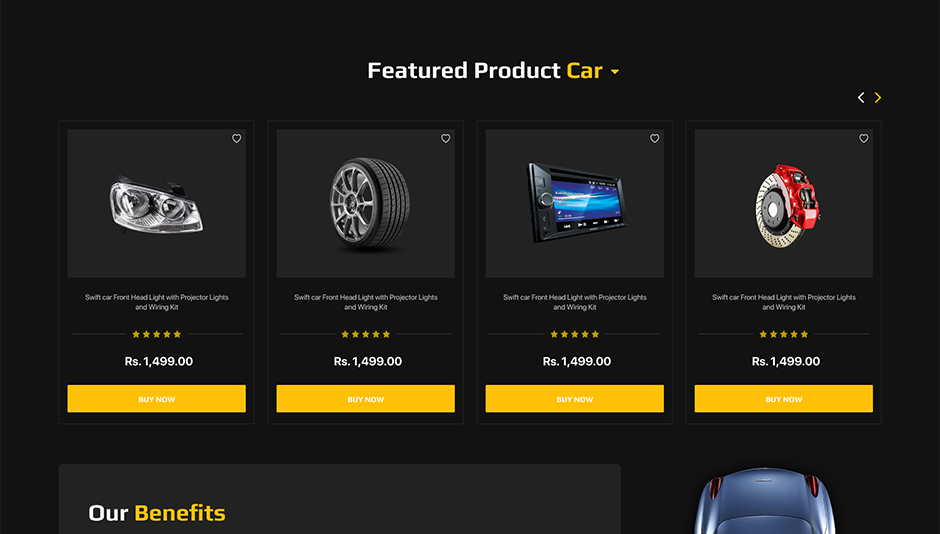
Task: View the red brake caliper image
Action: 784,204
